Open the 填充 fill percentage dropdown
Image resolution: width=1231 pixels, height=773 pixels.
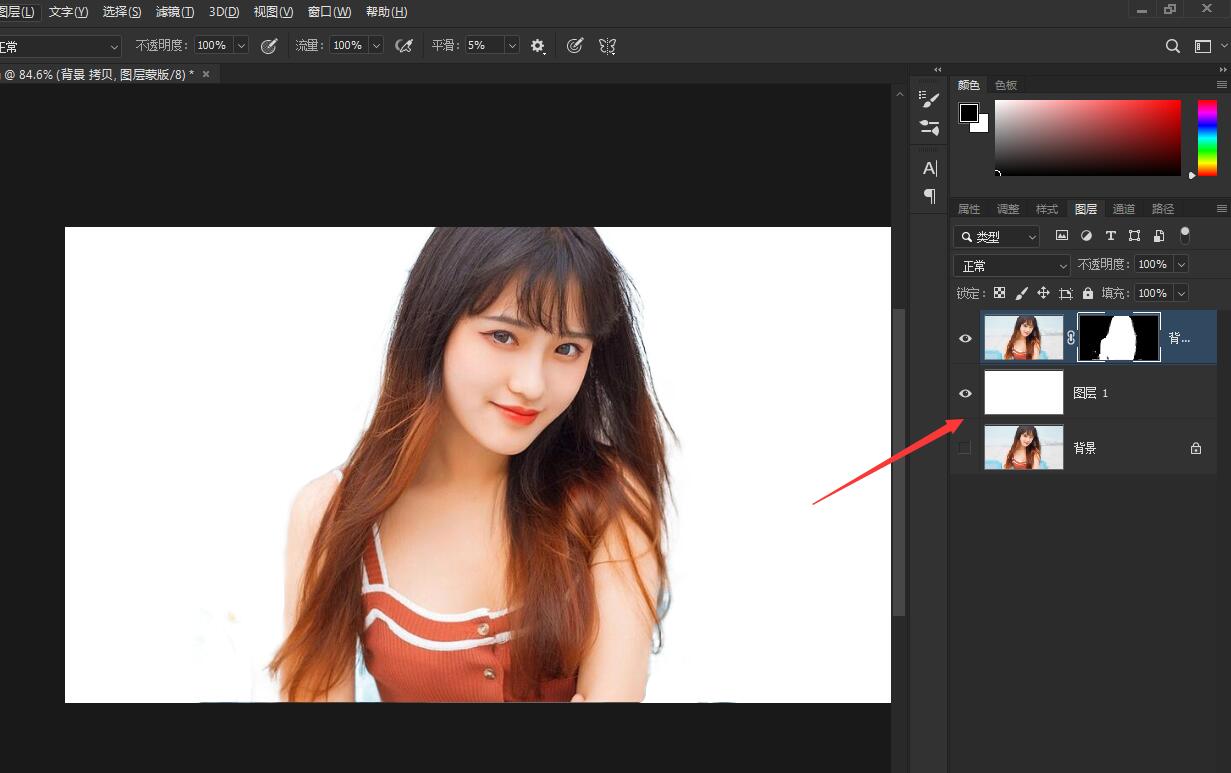(1181, 293)
